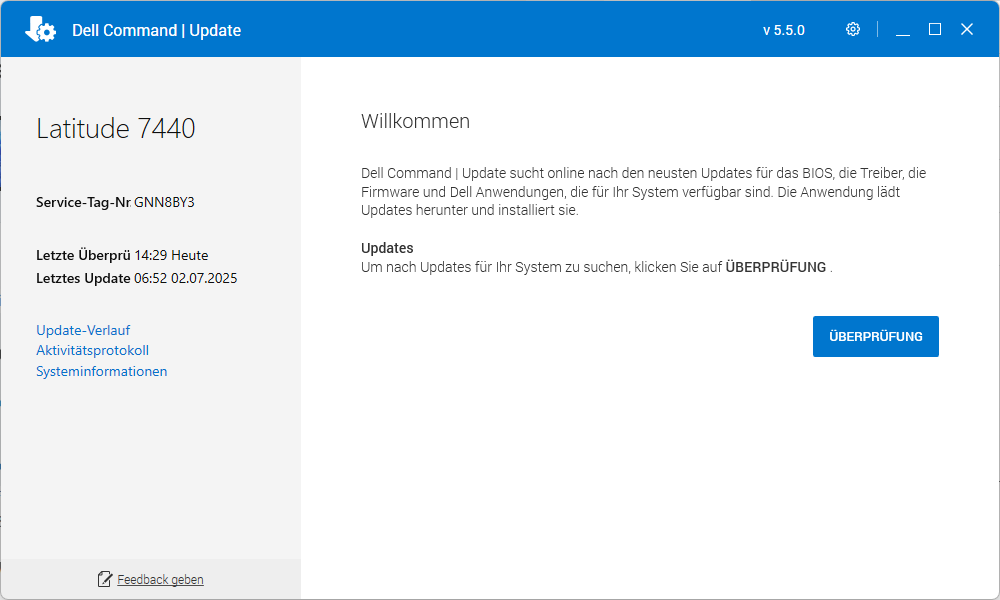Click the last check time 14:29 Heute

pos(171,255)
